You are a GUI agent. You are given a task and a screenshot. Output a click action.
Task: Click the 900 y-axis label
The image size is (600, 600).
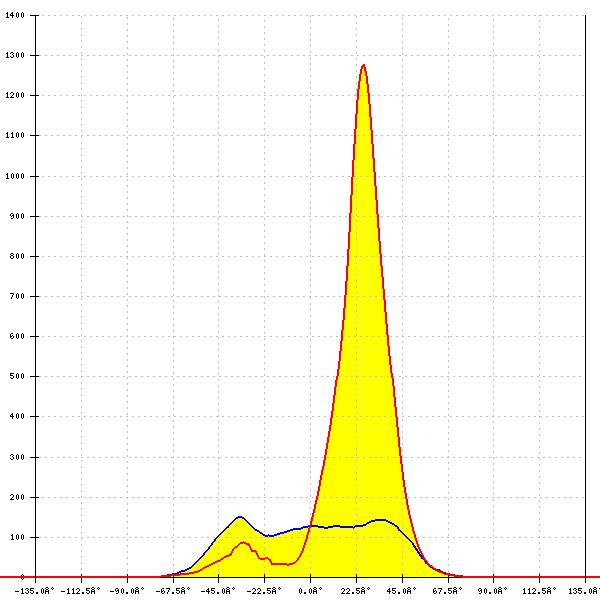pyautogui.click(x=17, y=216)
